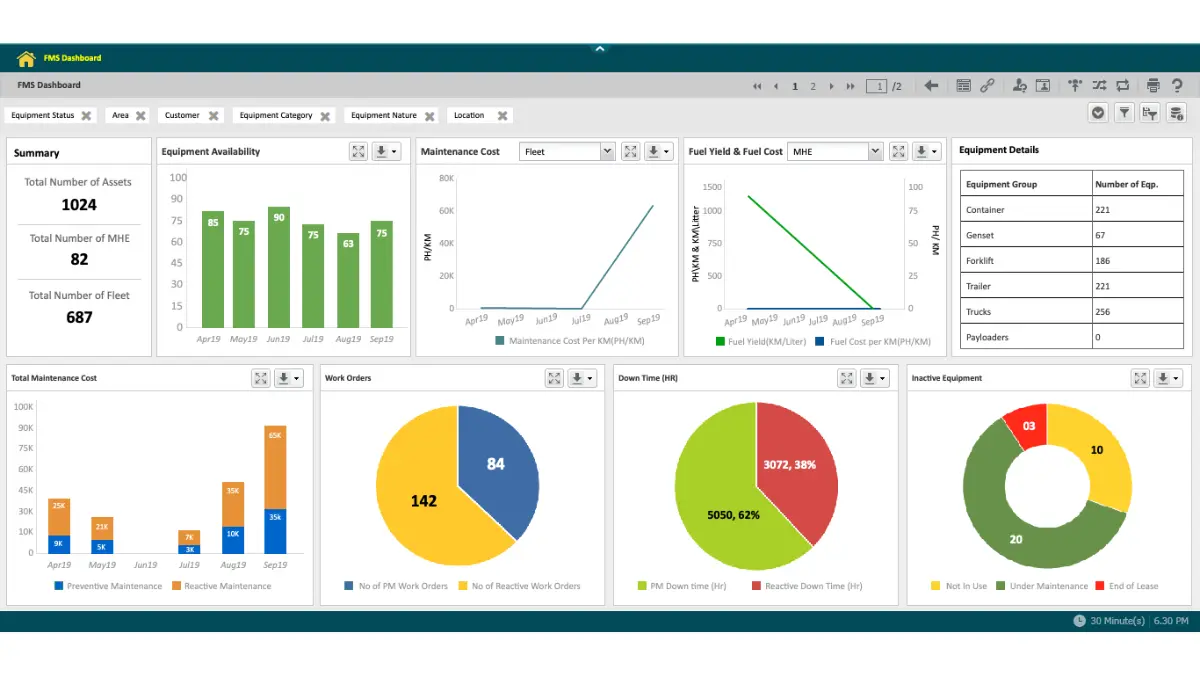
Task: Go to page 2 of dashboard
Action: [813, 87]
